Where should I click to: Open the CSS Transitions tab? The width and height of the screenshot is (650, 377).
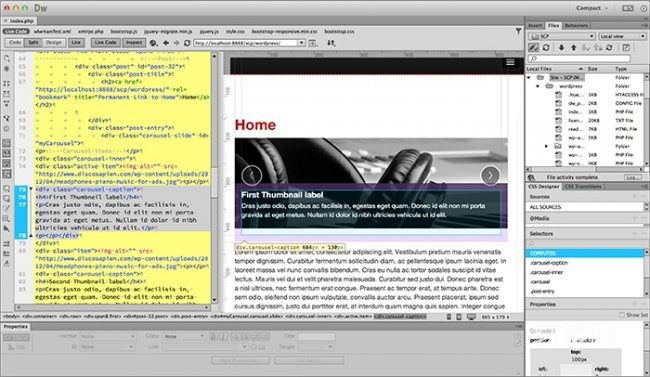[583, 187]
